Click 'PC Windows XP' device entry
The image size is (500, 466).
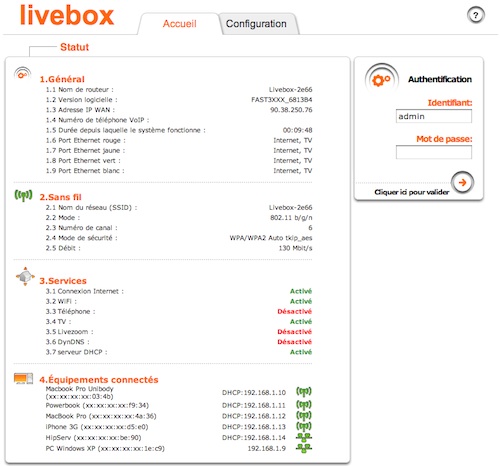tap(105, 448)
